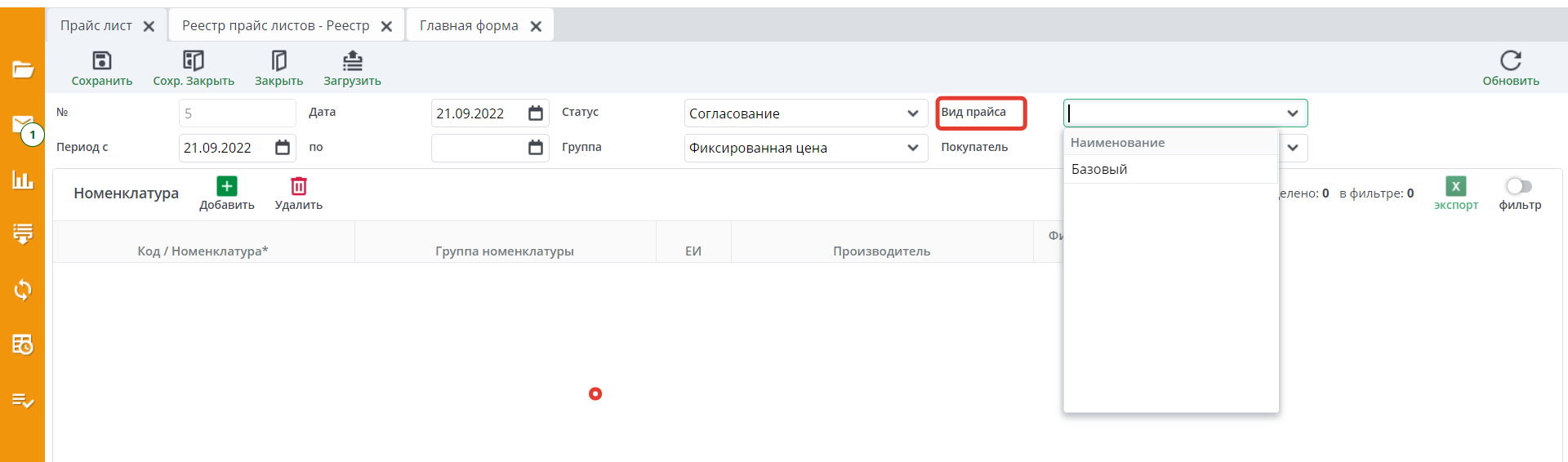This screenshot has height=462, width=1568.
Task: Click the red Удалить trash icon
Action: [x=299, y=187]
